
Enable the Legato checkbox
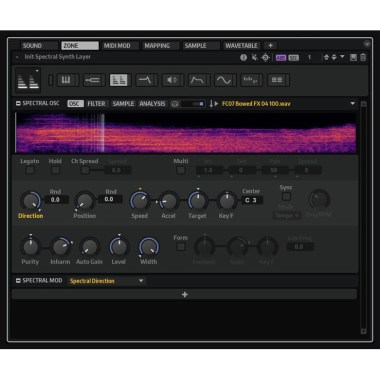point(30,170)
